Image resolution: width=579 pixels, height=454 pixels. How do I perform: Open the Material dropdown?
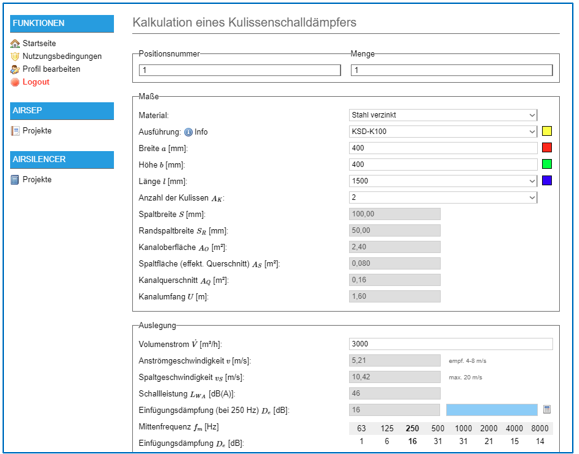tap(443, 115)
